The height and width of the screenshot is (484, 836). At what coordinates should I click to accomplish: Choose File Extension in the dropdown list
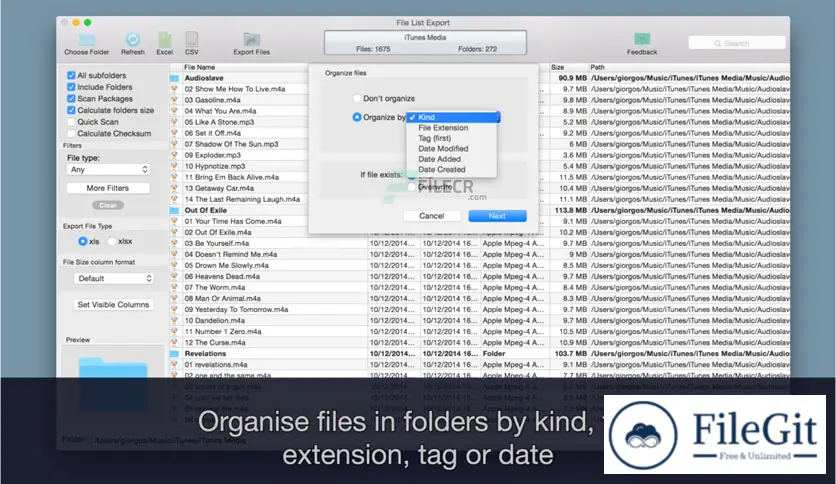coord(452,128)
